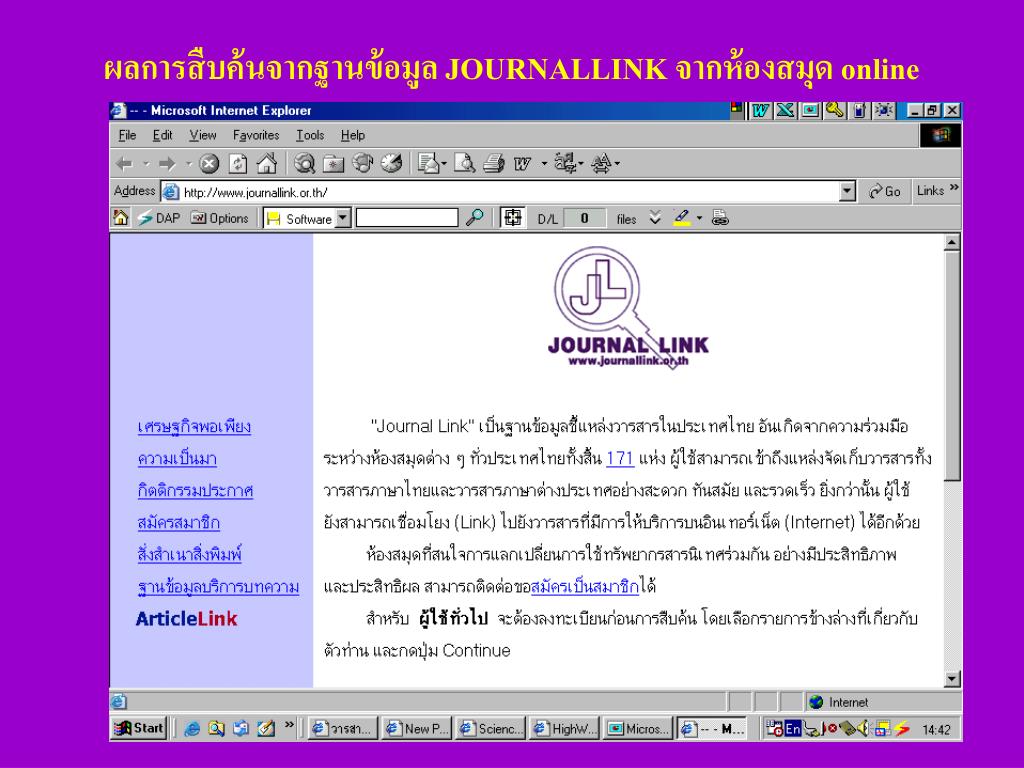Screen dimensions: 1024x768
Task: Run the DAP magnifier search icon
Action: coord(475,217)
